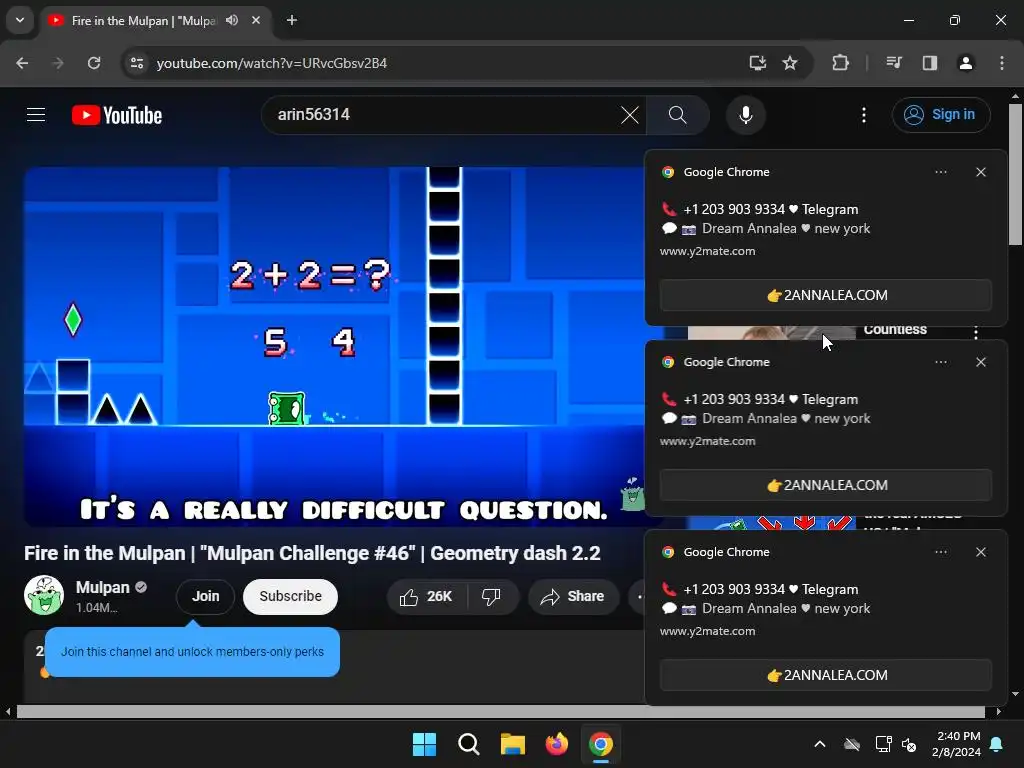Screen dimensions: 1024x768
Task: Select the 'Fire in the Mulpan' tab
Action: 143,21
